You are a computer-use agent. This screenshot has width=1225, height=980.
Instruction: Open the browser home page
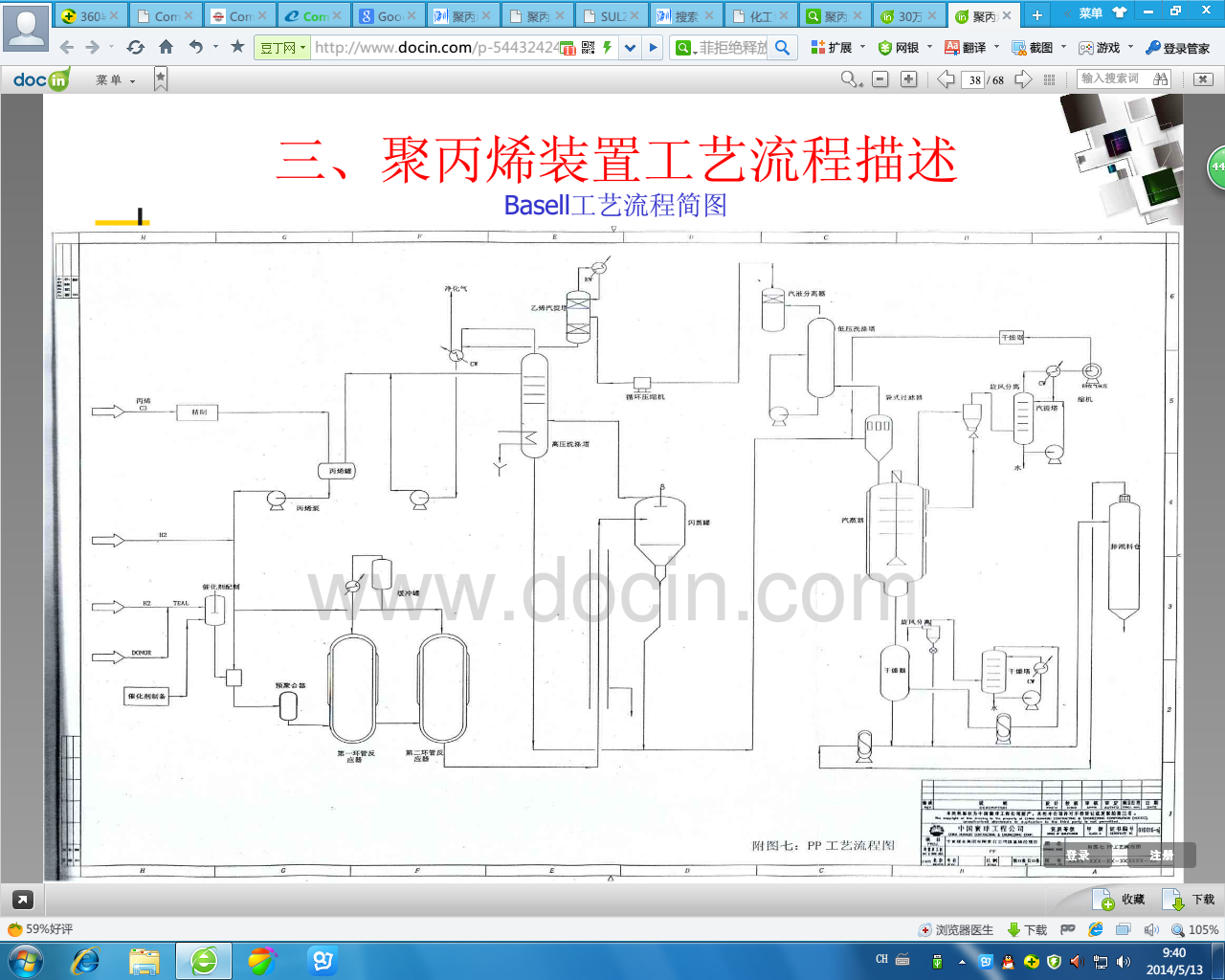(166, 47)
